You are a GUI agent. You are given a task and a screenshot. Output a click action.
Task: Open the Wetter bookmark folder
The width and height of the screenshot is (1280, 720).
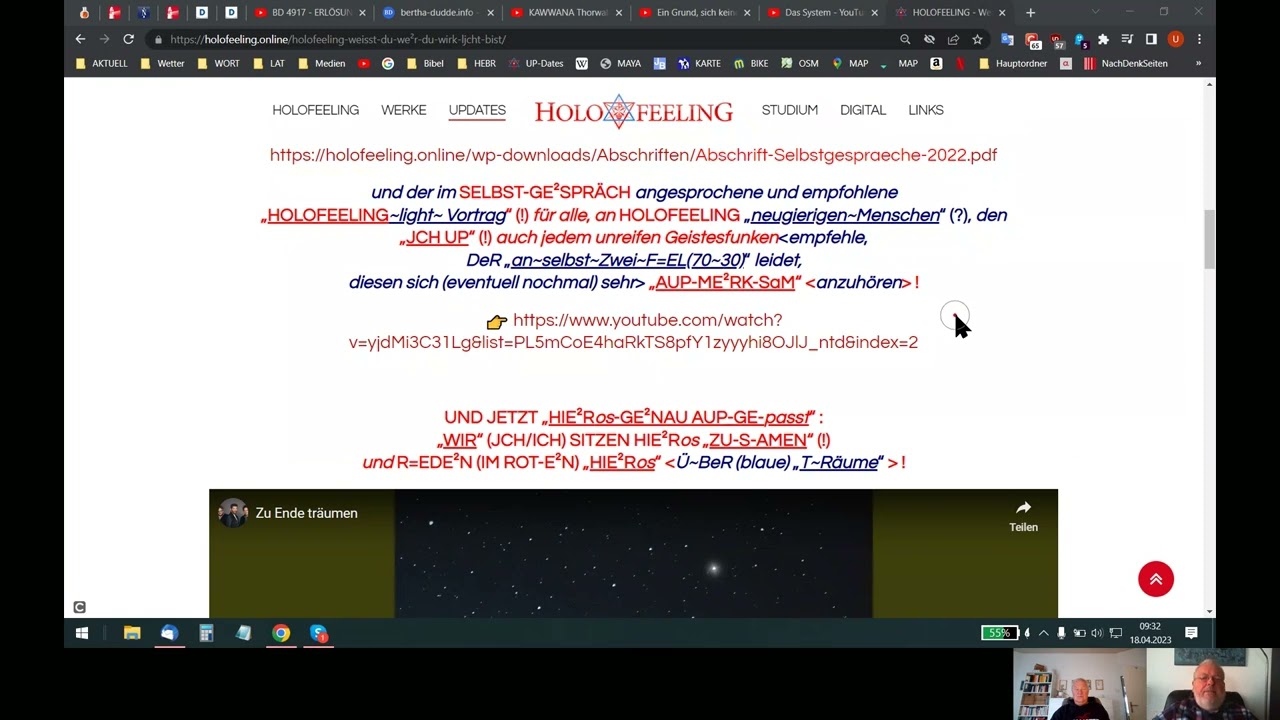click(163, 63)
